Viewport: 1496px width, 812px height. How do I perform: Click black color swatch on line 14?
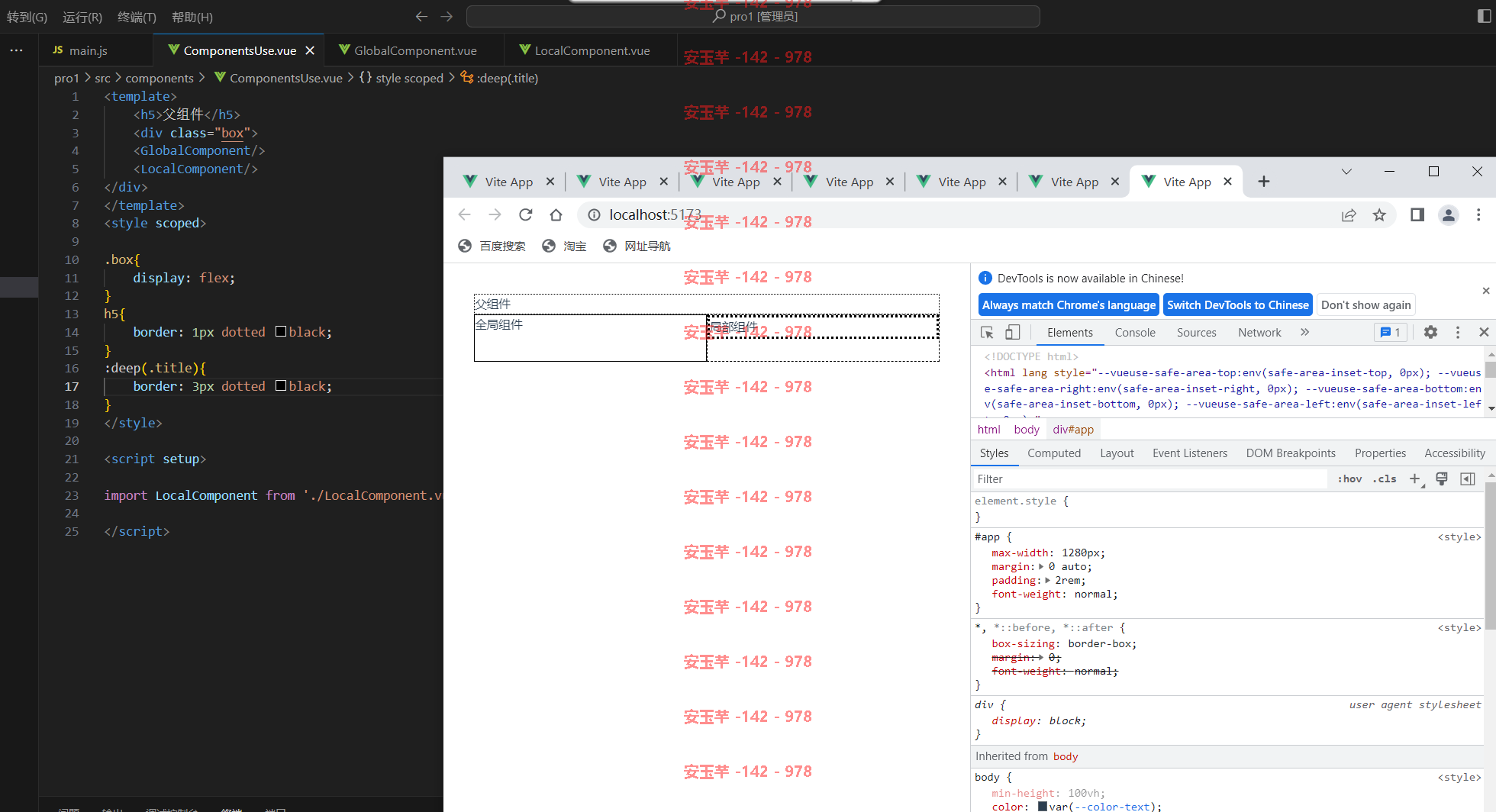281,331
